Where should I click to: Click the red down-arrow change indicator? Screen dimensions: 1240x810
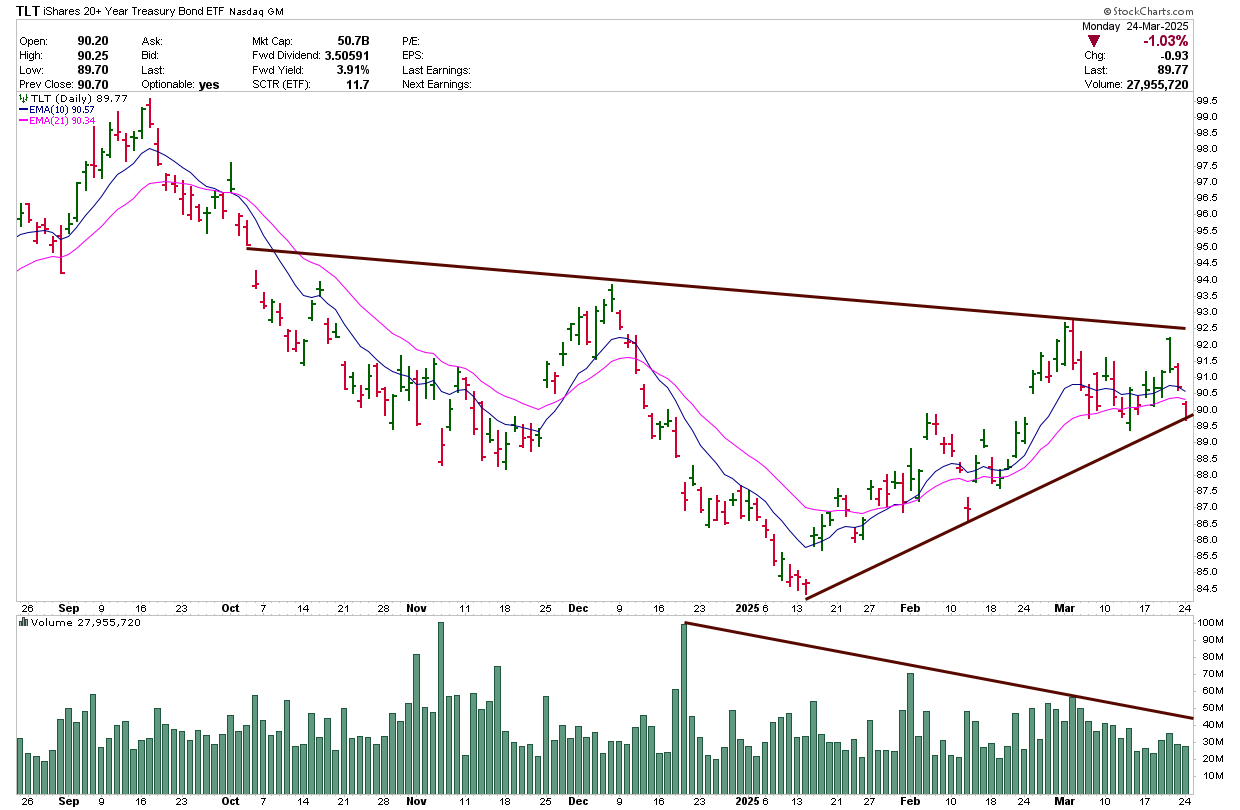(1096, 41)
